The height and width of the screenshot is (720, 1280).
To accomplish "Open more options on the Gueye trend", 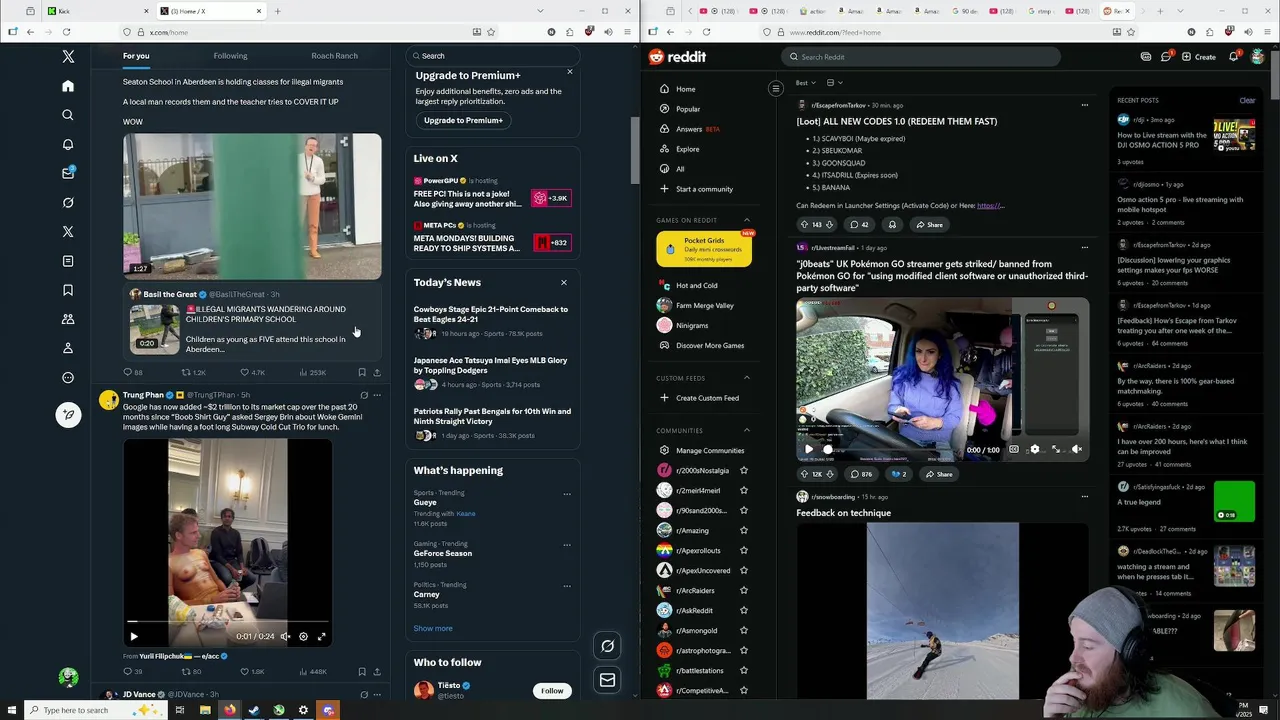I will [x=567, y=494].
